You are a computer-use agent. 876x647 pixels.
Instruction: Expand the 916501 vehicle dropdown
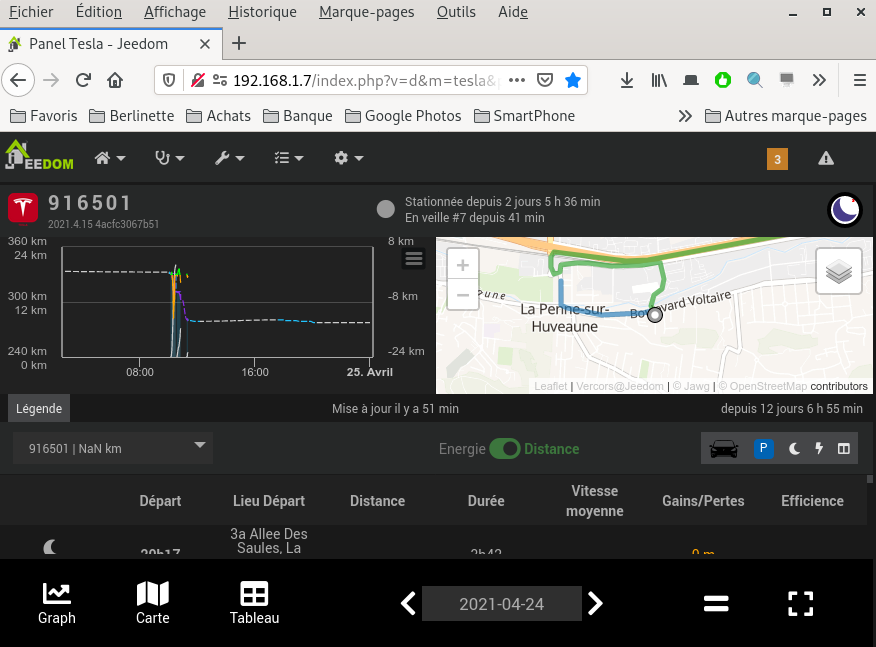tap(113, 448)
